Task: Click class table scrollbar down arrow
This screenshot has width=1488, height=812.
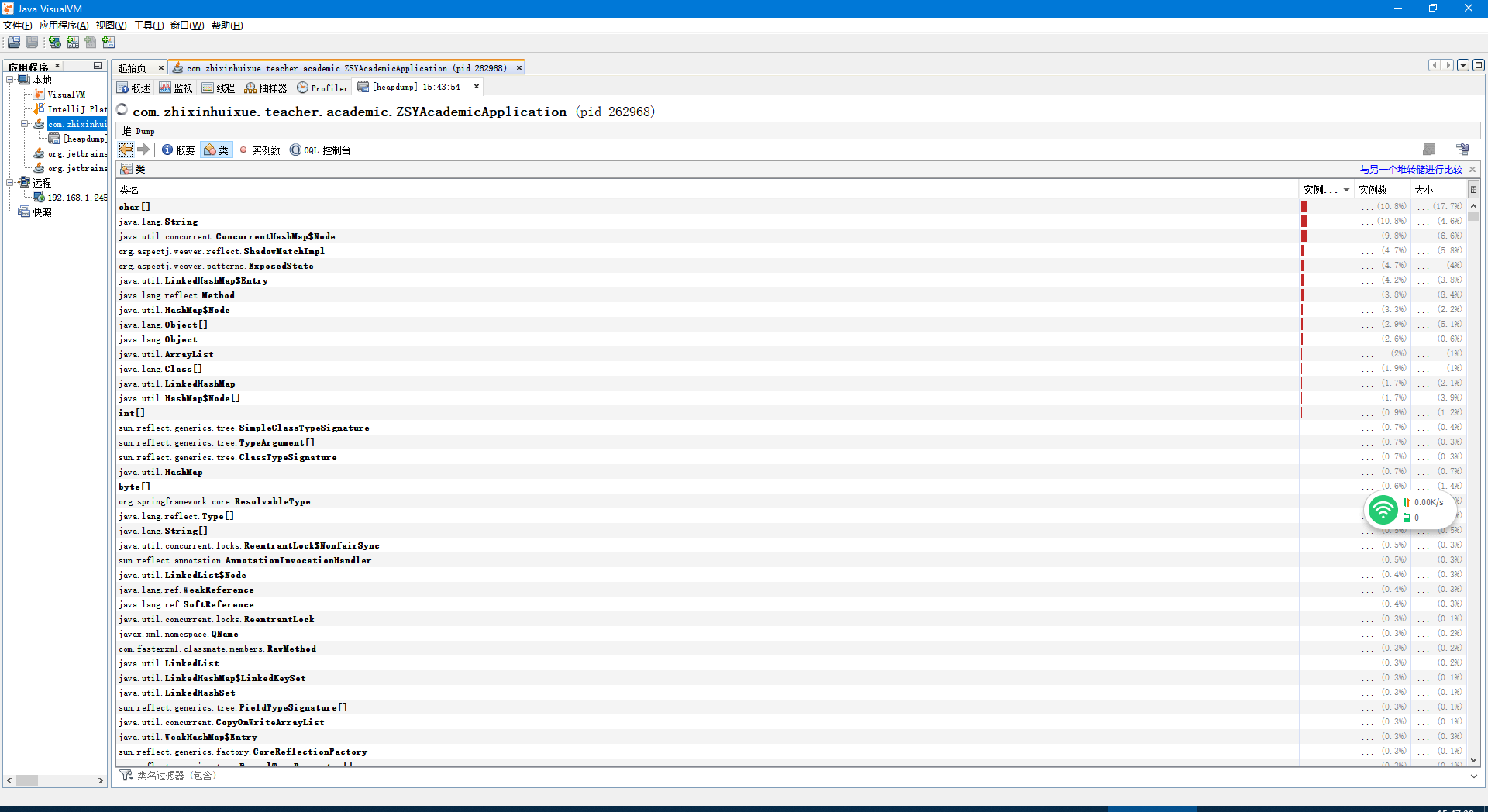Action: pos(1473,760)
